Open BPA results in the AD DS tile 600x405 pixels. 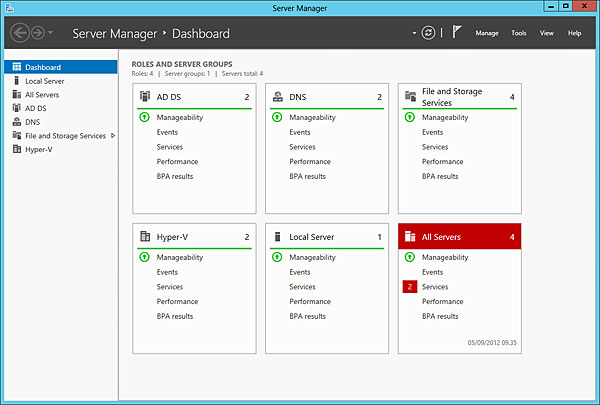(x=175, y=176)
